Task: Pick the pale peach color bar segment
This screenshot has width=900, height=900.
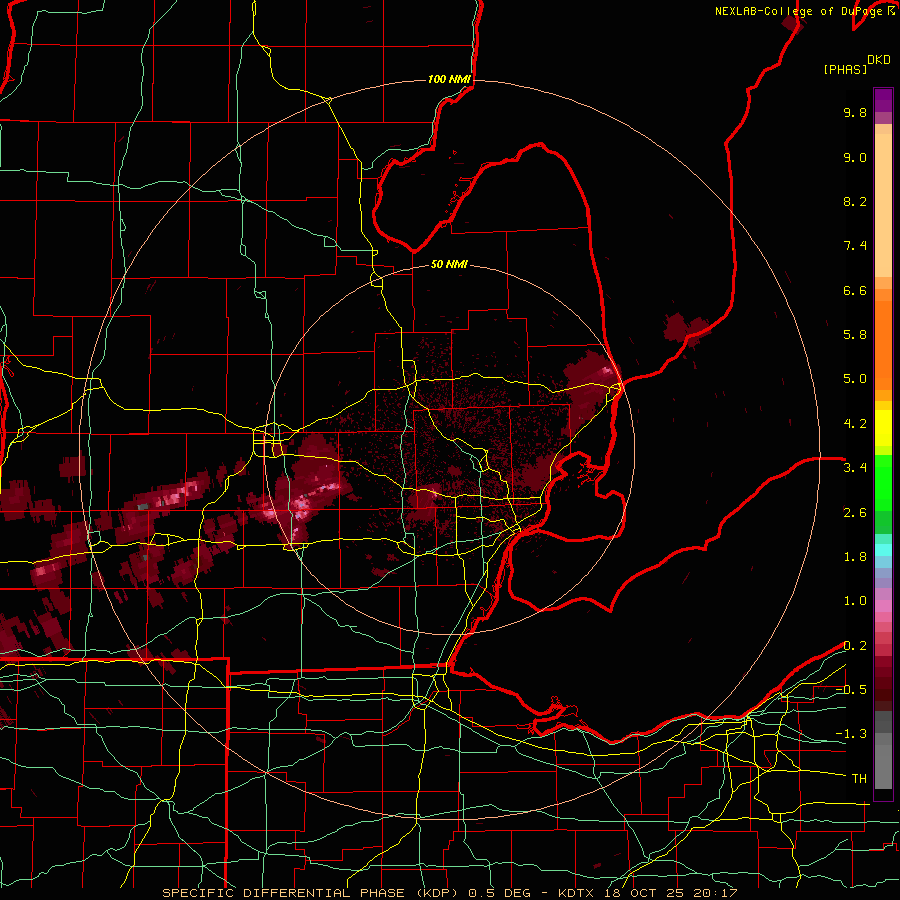Action: (x=883, y=205)
